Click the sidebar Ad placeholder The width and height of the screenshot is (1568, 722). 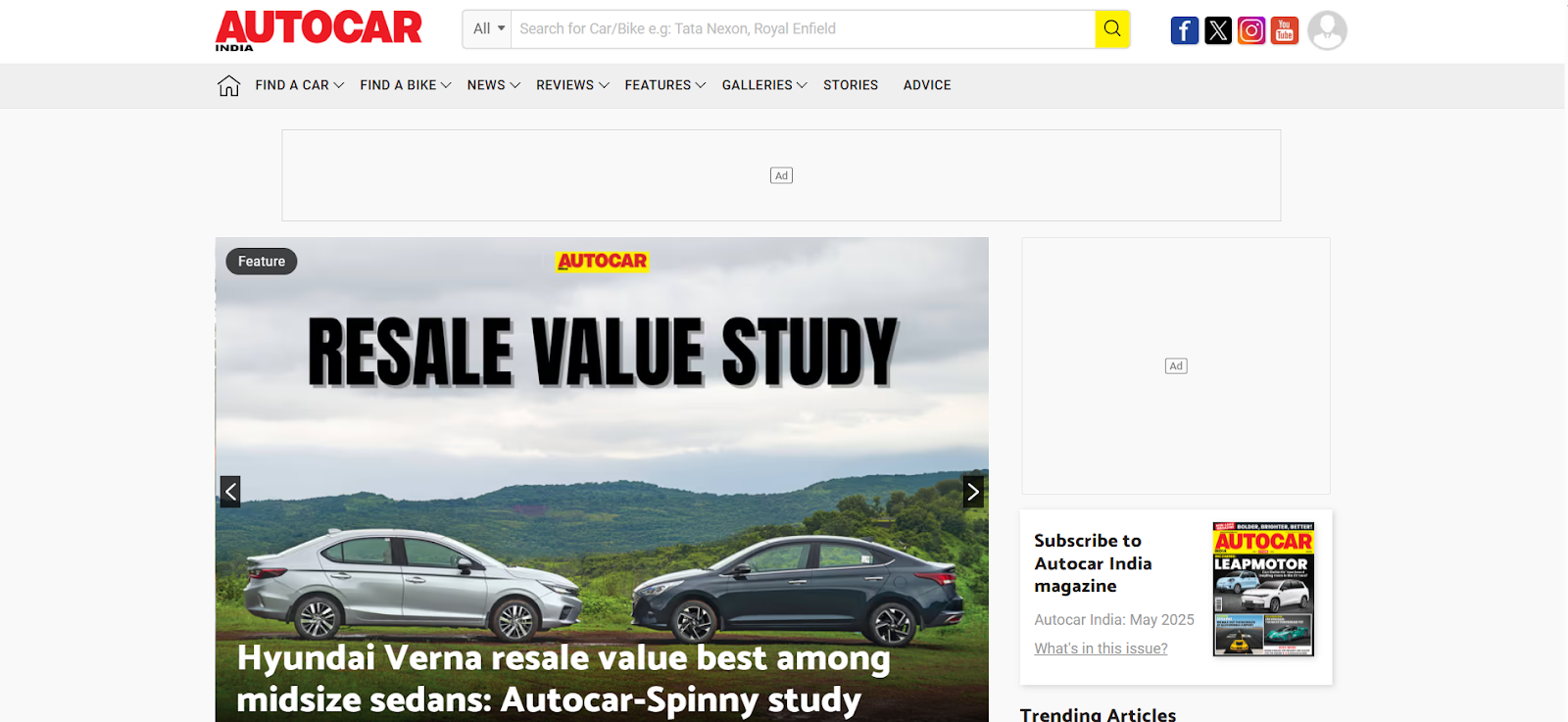tap(1176, 365)
